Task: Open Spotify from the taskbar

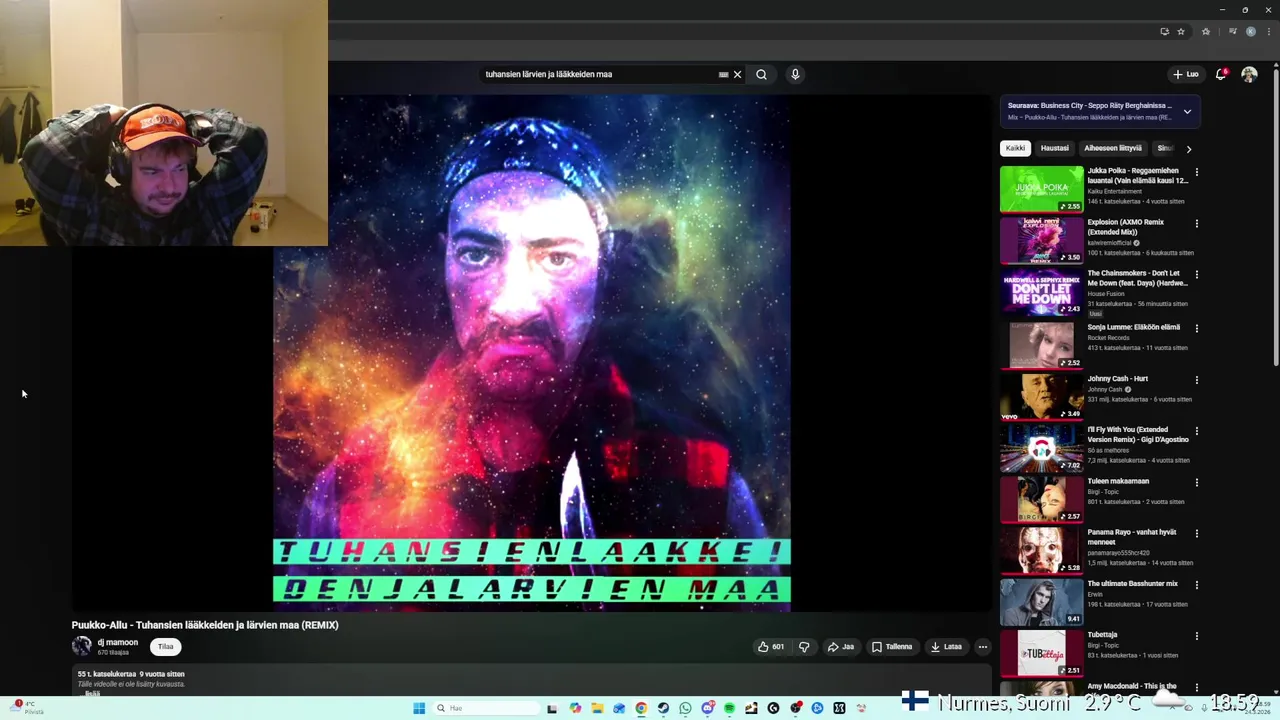Action: point(729,708)
